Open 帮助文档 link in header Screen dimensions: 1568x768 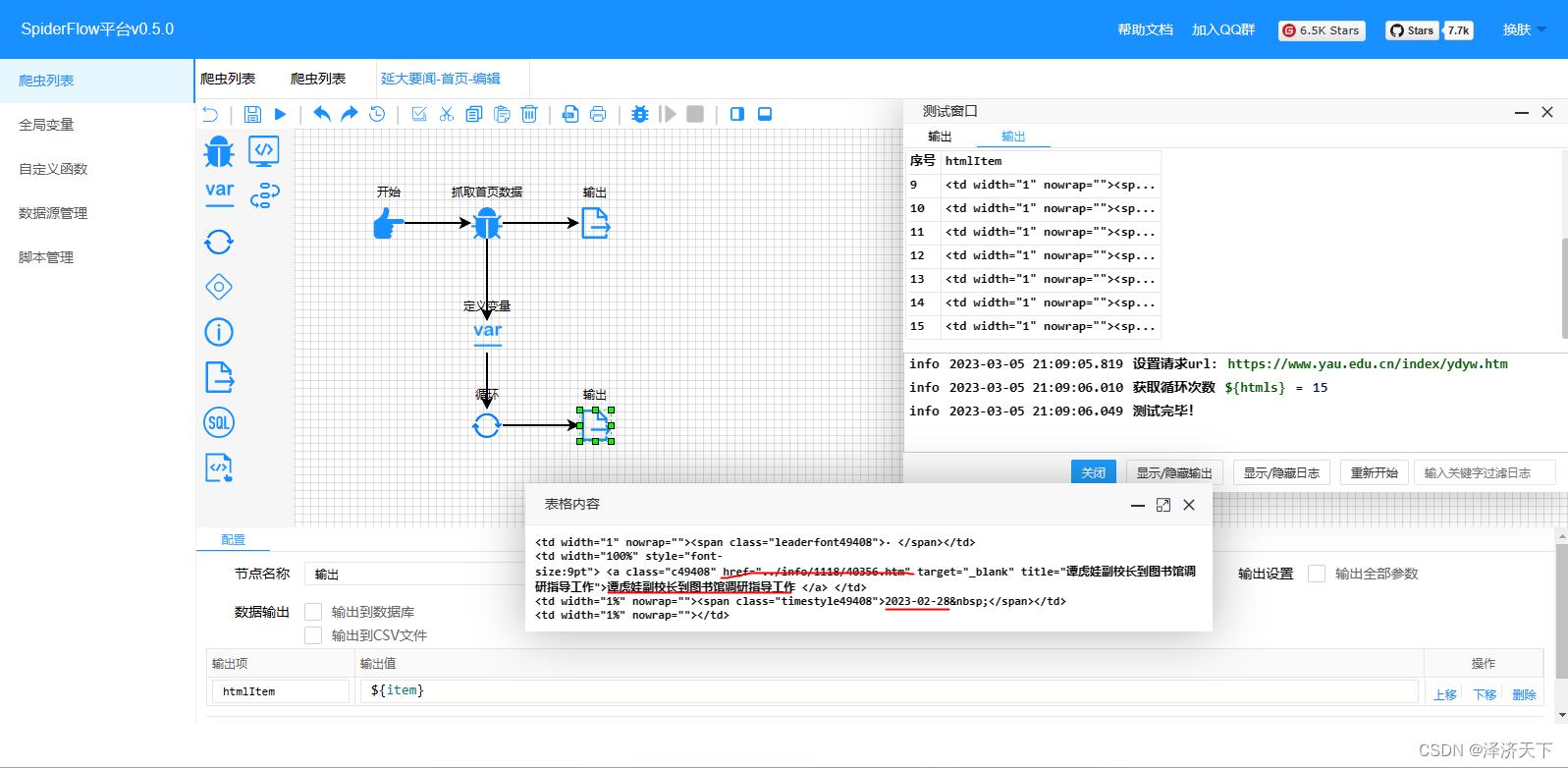1145,29
